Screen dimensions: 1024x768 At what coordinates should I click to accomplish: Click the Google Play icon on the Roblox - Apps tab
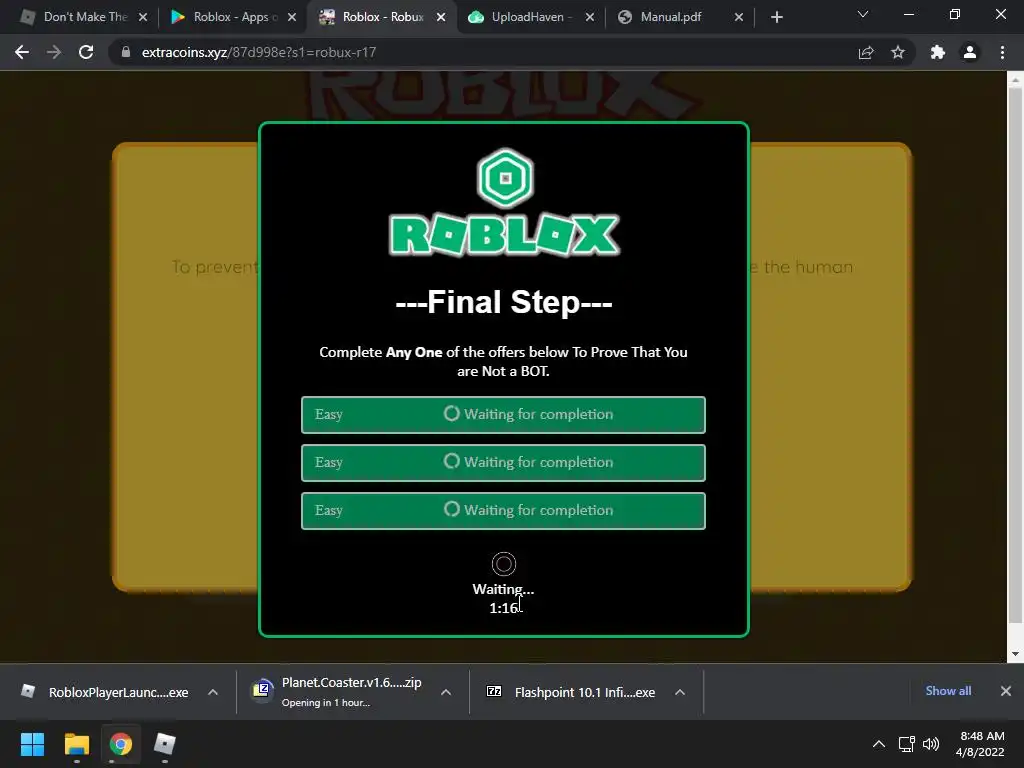[178, 17]
